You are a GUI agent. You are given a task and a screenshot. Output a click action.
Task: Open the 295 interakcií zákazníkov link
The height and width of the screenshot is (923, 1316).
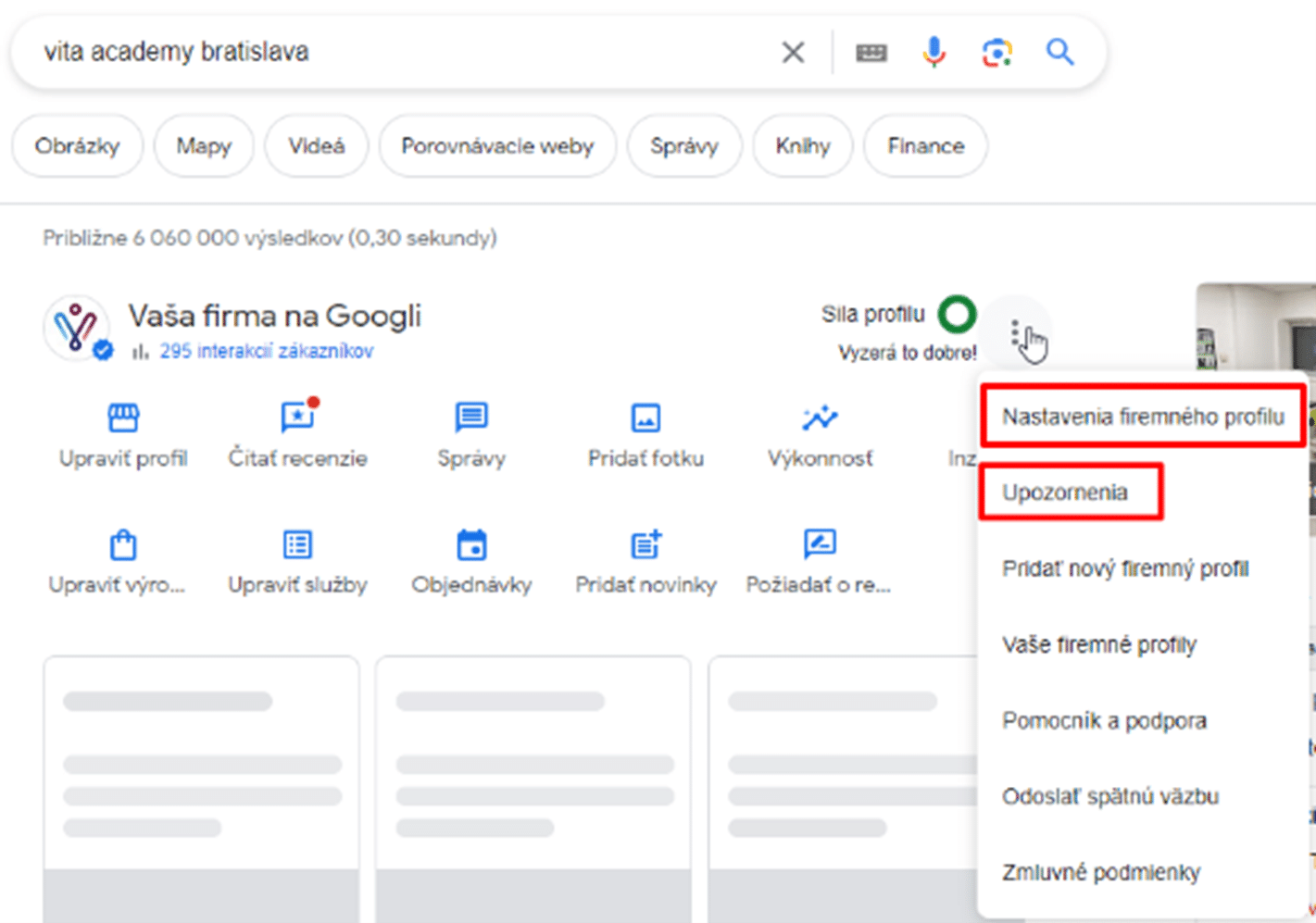click(x=267, y=352)
